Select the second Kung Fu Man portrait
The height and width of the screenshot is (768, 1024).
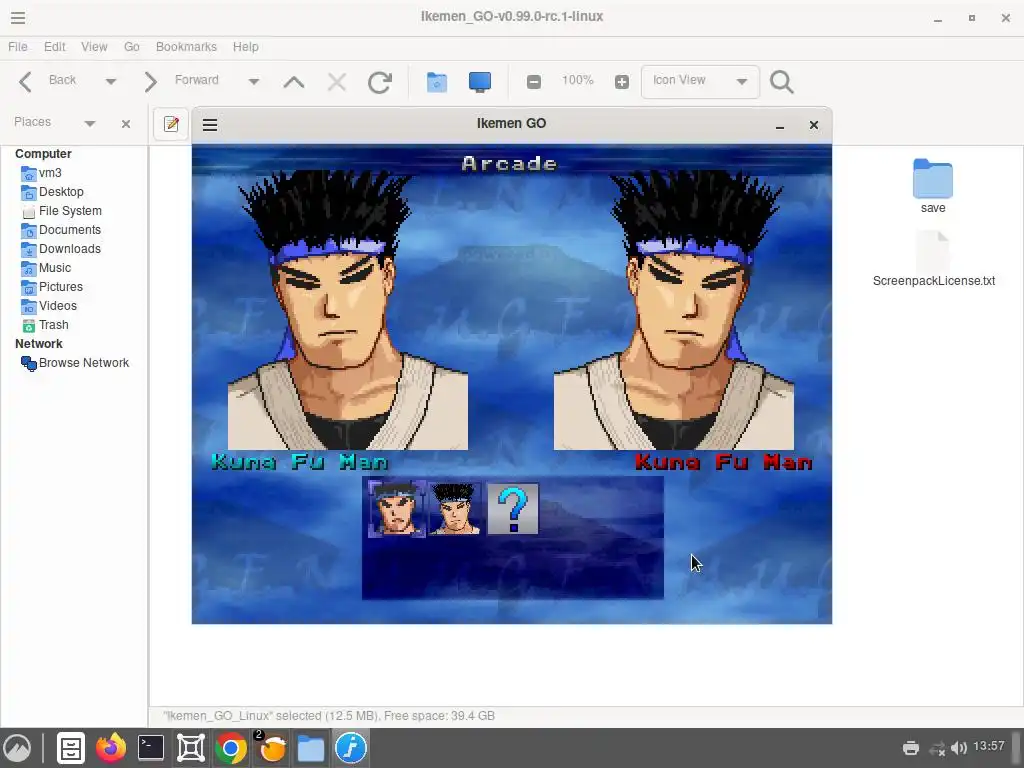coord(455,509)
